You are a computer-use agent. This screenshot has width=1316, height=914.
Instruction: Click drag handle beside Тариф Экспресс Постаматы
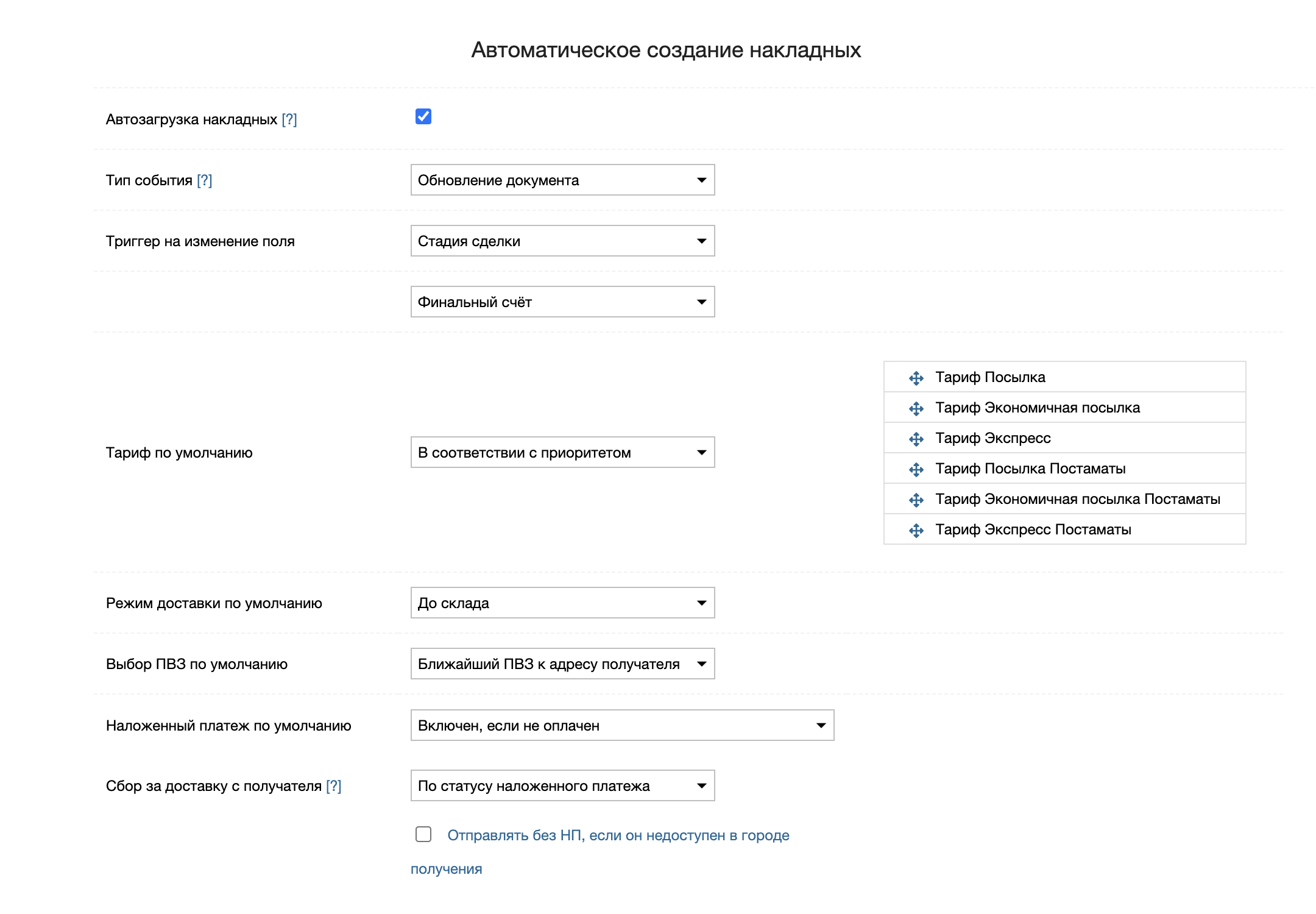pyautogui.click(x=916, y=531)
